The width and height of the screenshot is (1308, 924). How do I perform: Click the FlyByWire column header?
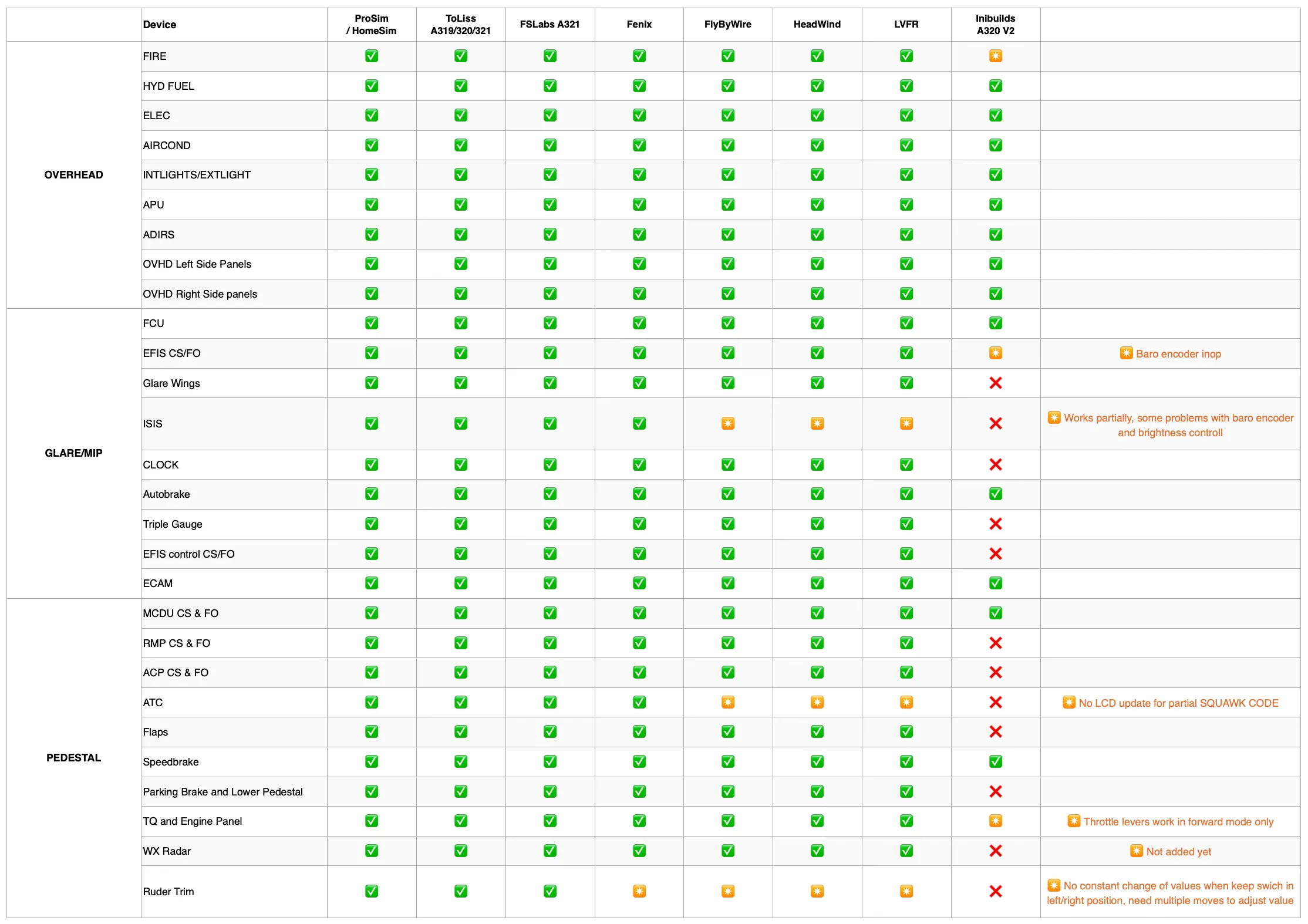(727, 25)
